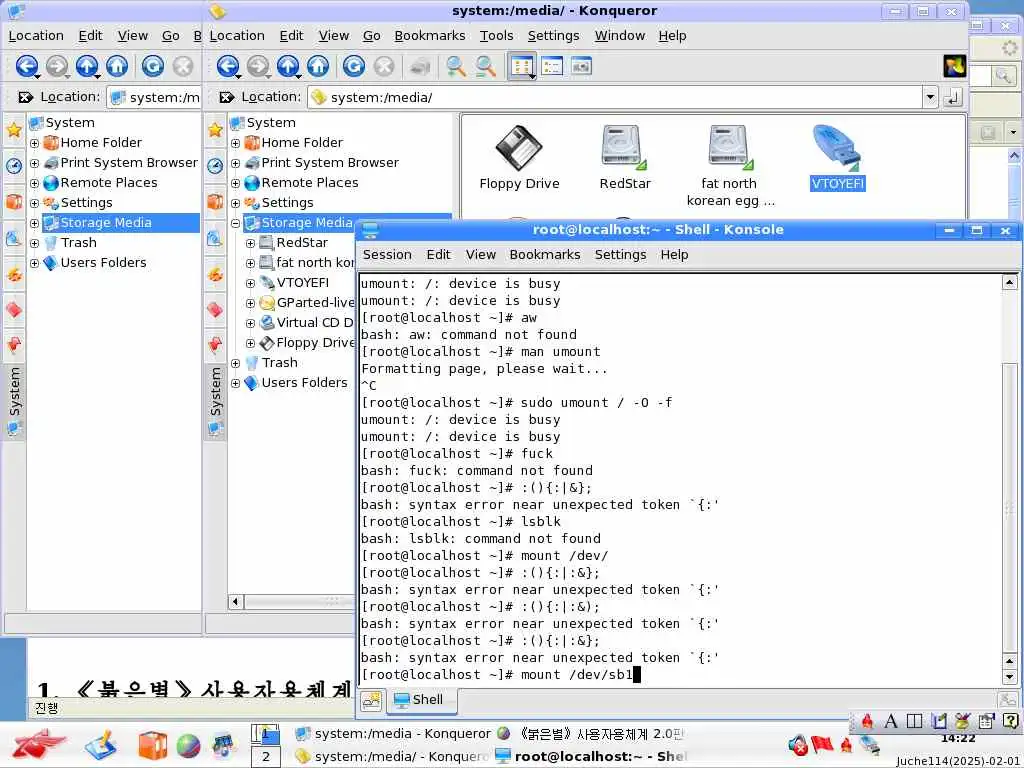The height and width of the screenshot is (768, 1024).
Task: Select Settings in left Konqueror tree
Action: click(86, 203)
